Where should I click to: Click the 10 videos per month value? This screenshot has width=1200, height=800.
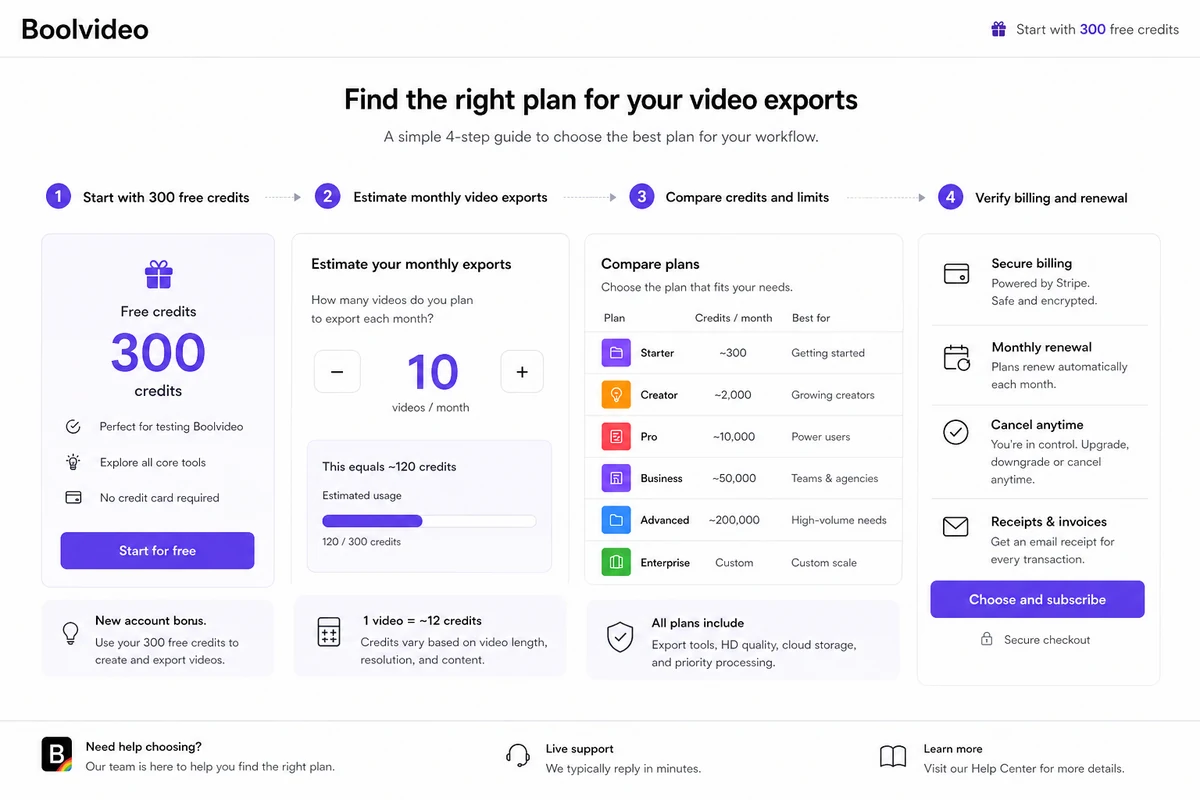(x=432, y=372)
